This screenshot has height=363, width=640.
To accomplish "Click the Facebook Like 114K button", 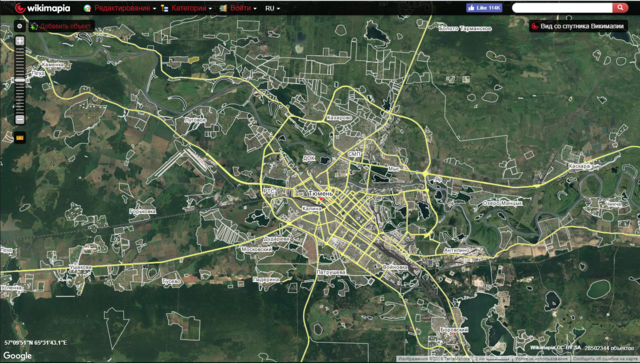I will (484, 8).
